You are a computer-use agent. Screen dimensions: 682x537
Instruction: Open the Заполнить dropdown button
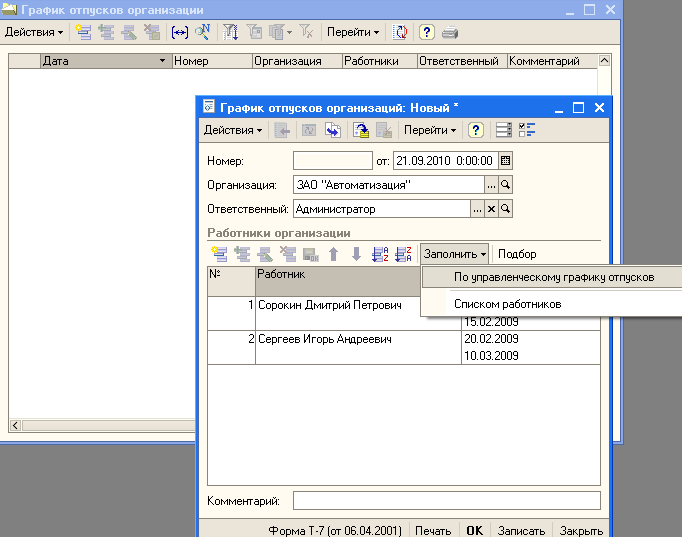pos(455,254)
